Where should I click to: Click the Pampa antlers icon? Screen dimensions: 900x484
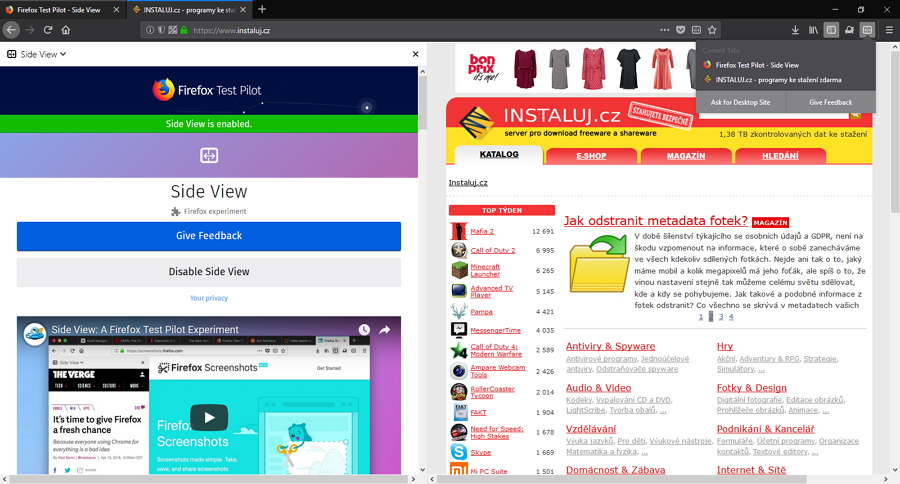point(459,311)
